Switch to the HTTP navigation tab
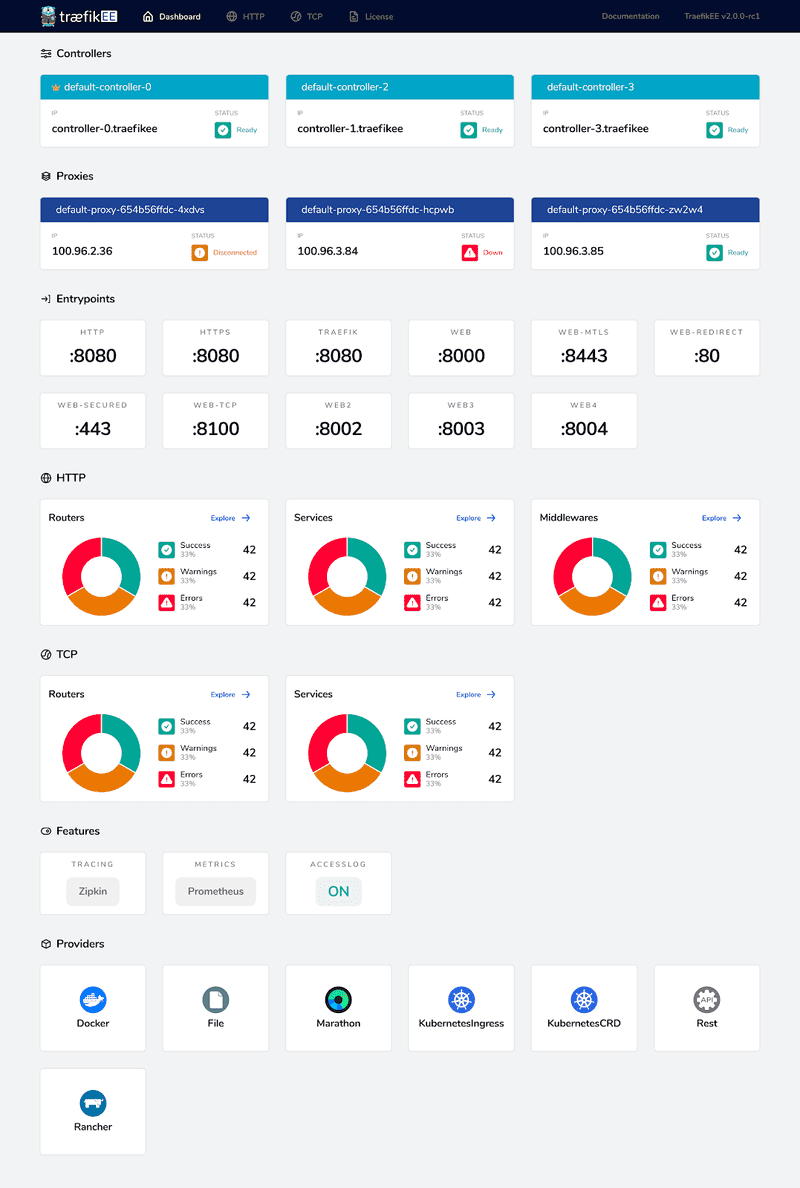Screen dimensions: 800x1188 [x=245, y=16]
